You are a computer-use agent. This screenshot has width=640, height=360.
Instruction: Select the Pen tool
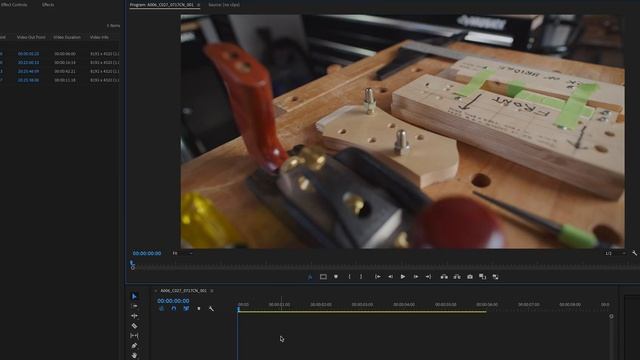[134, 346]
